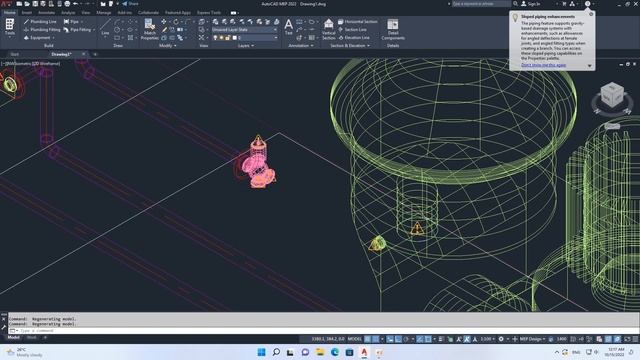Viewport: 640px width, 360px height.
Task: Switch to the Analyze ribbon tab
Action: point(68,13)
